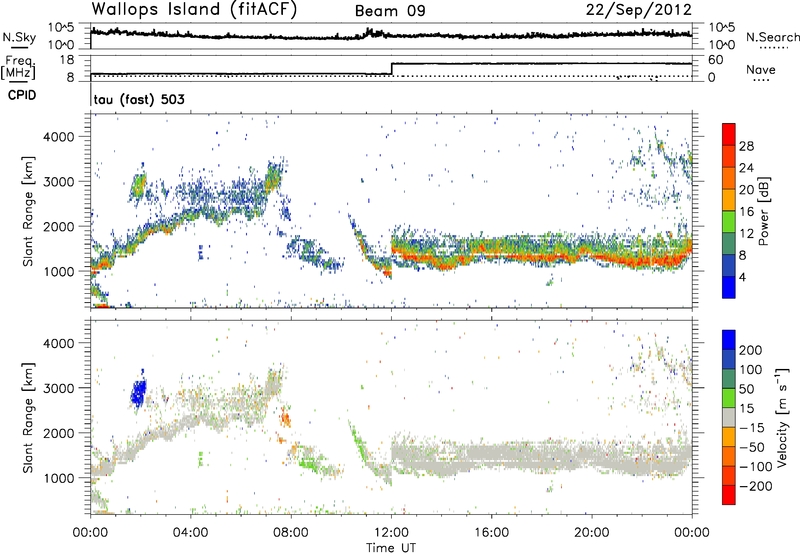Select the '12:00' time tick label
The width and height of the screenshot is (800, 554).
[391, 533]
